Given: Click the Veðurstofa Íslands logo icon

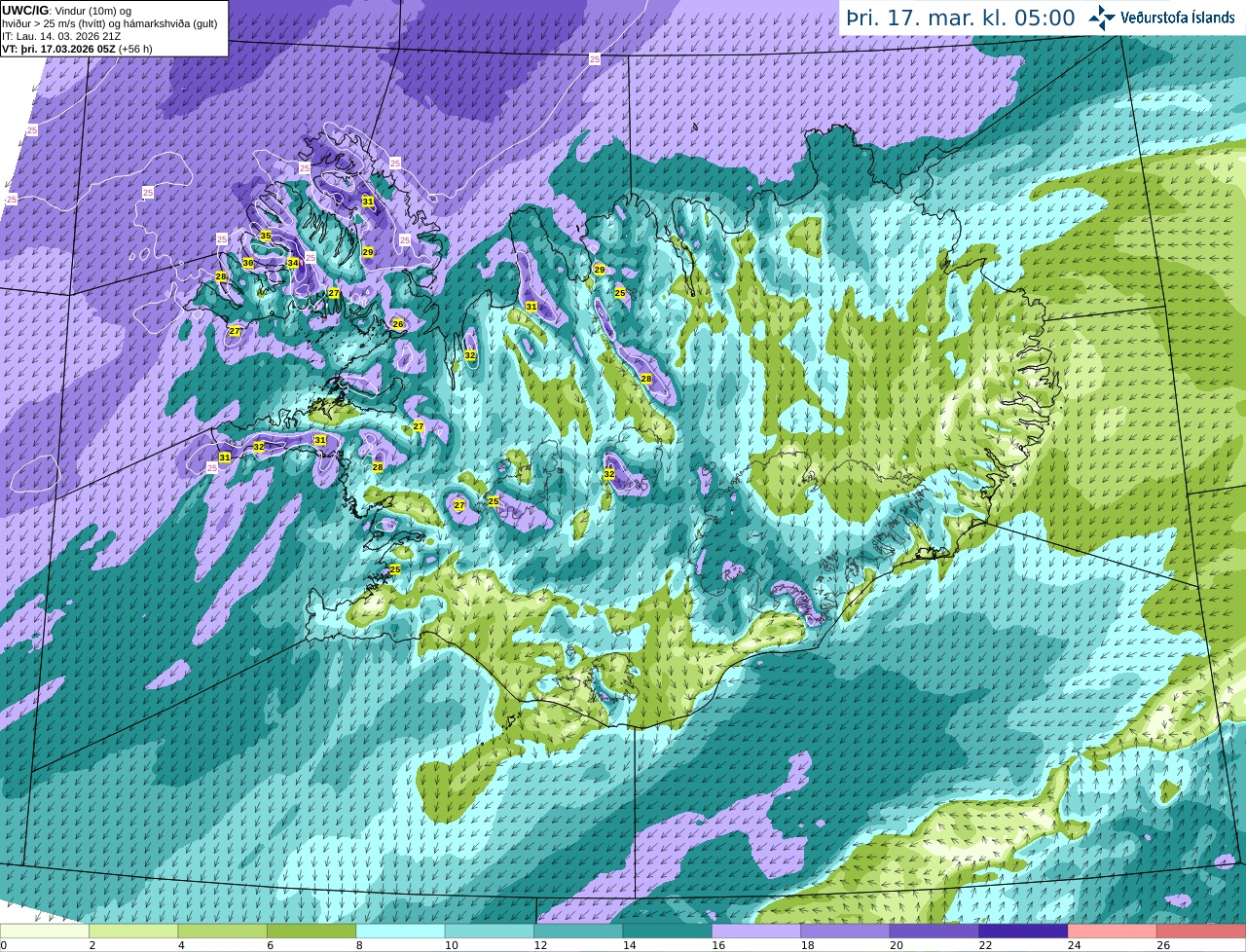Looking at the screenshot, I should tap(1102, 17).
